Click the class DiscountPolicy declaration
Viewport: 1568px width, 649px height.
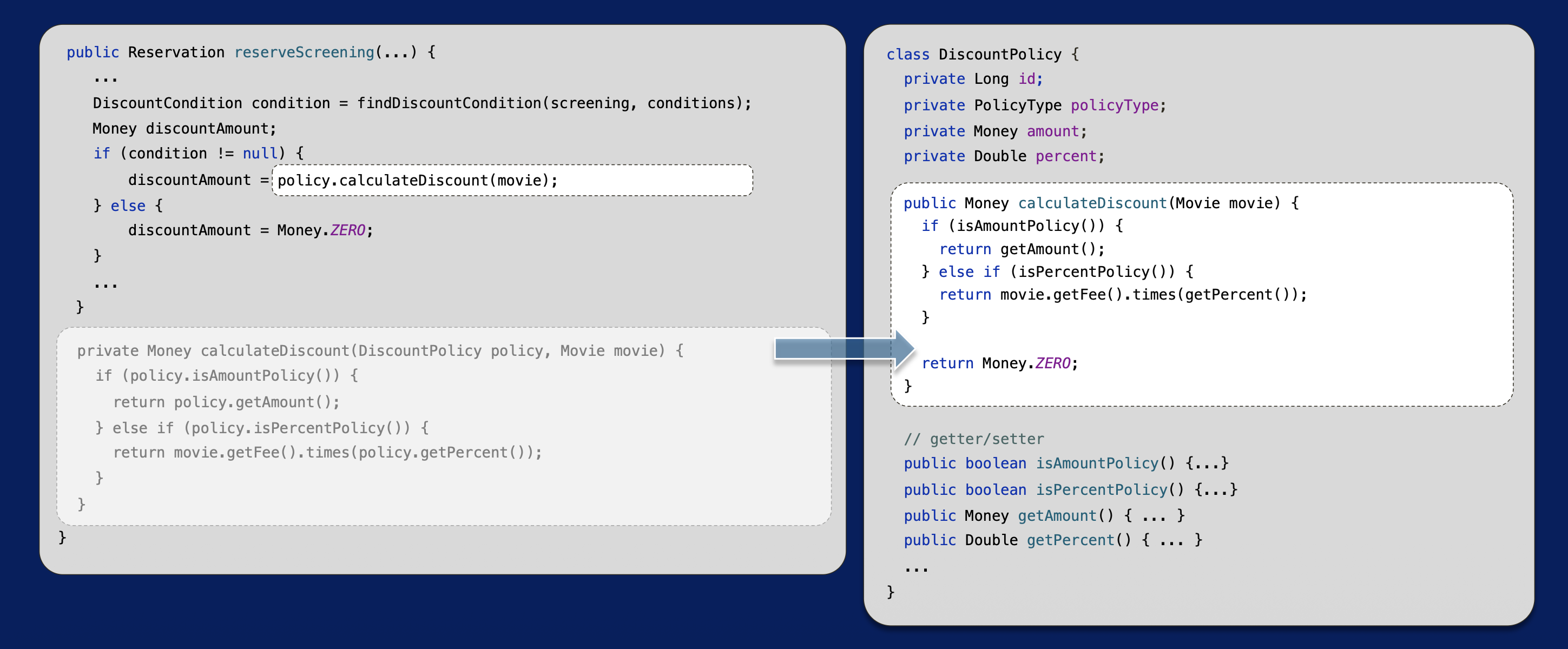click(982, 55)
